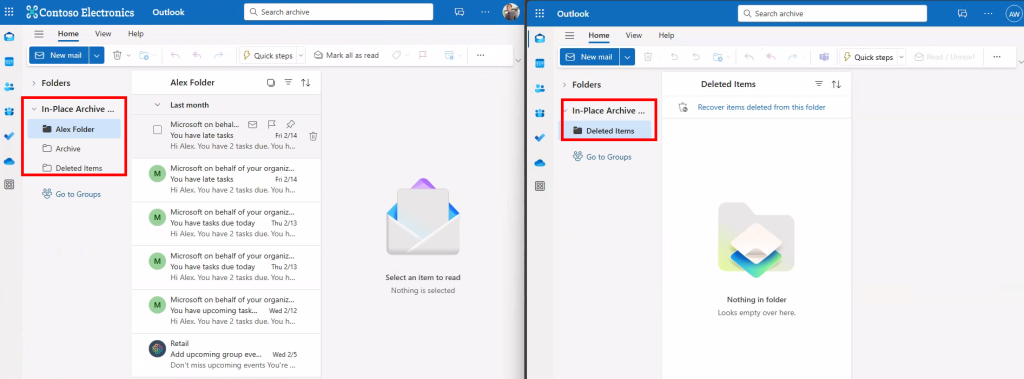Open the New mail dropdown arrow in the left window
Screen dimensions: 1024x379
click(97, 56)
